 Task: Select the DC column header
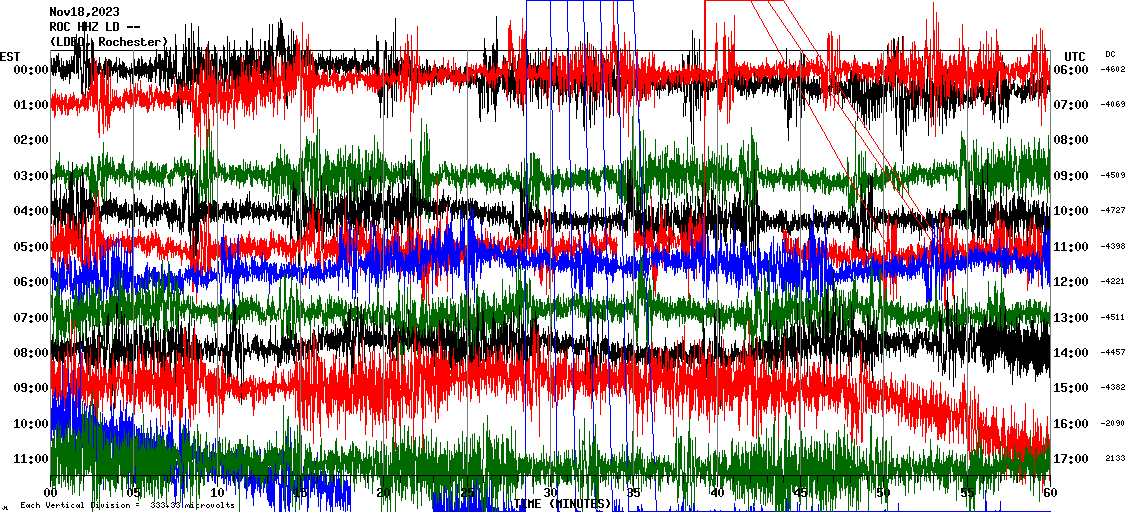[1110, 54]
